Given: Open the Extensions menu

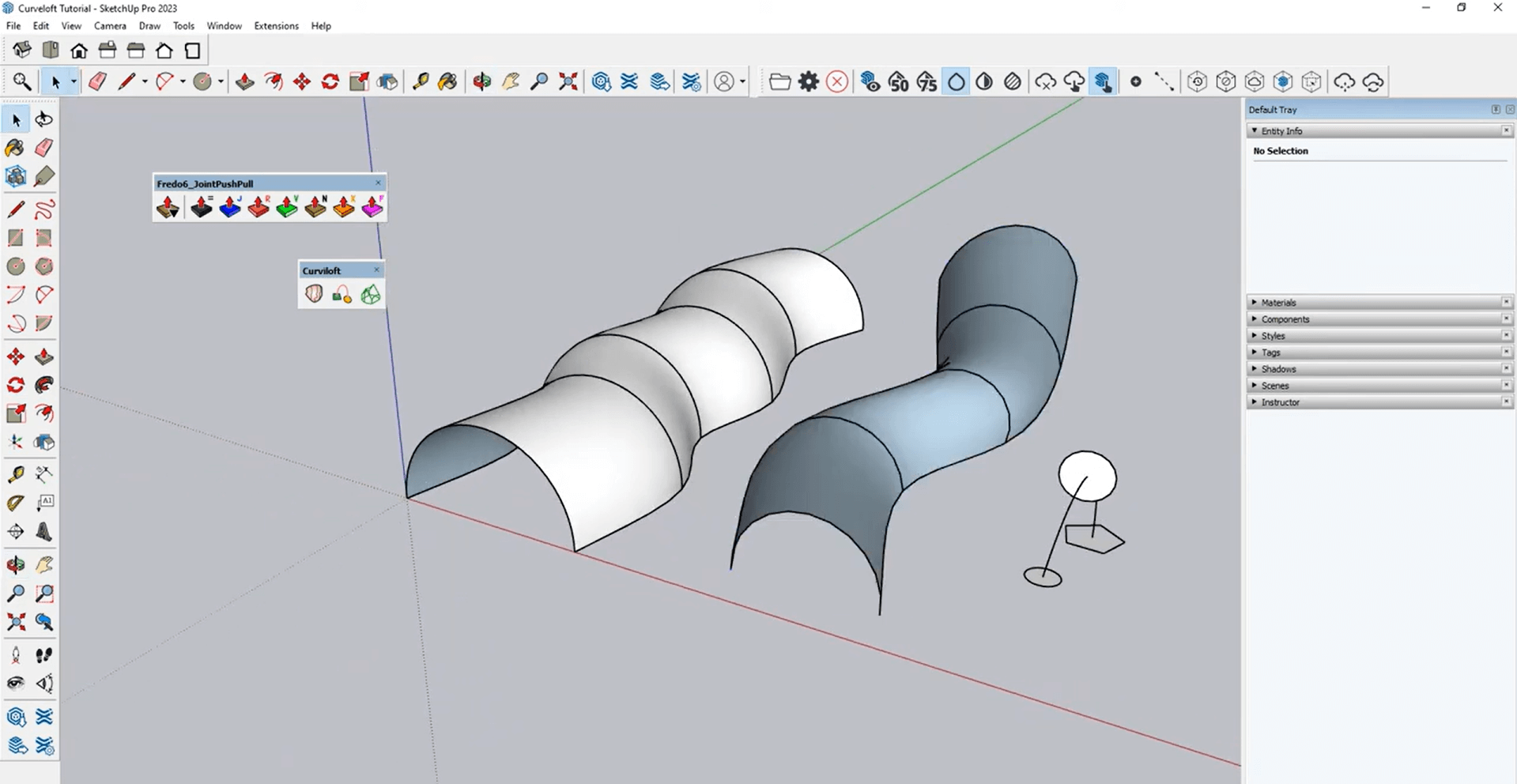Looking at the screenshot, I should [x=276, y=26].
